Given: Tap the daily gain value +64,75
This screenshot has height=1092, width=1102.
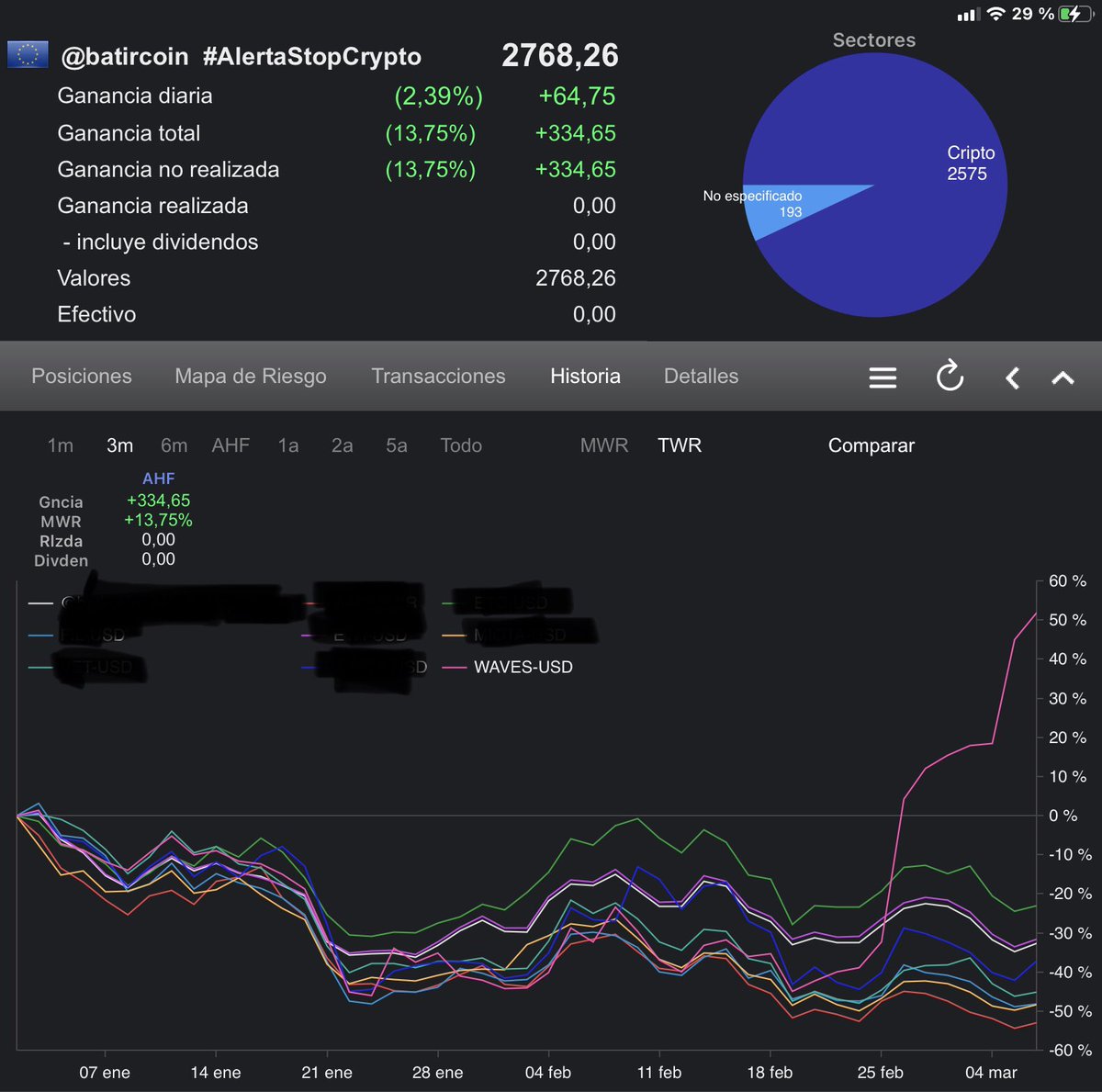Looking at the screenshot, I should [577, 96].
